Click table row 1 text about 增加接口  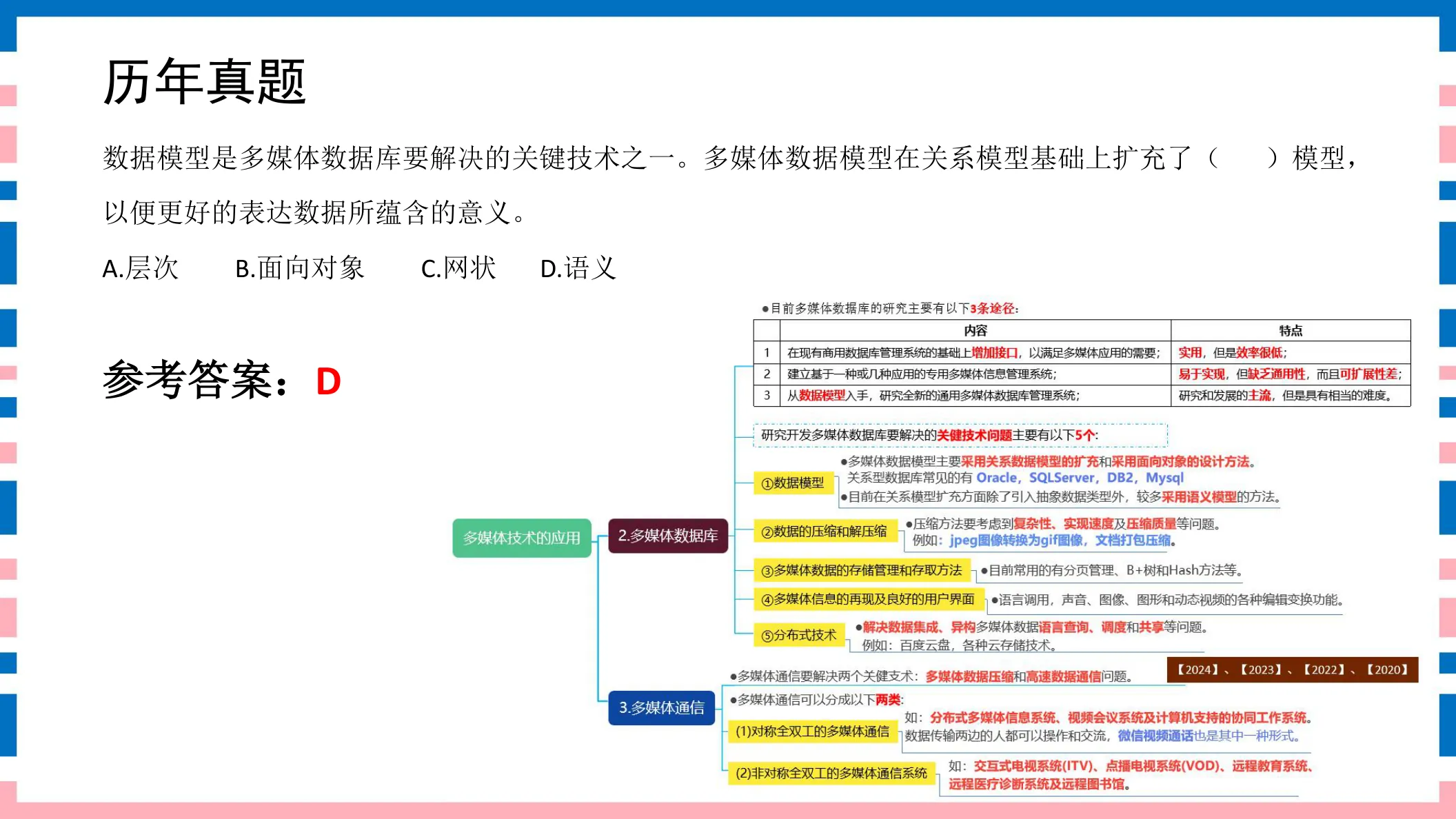(974, 353)
